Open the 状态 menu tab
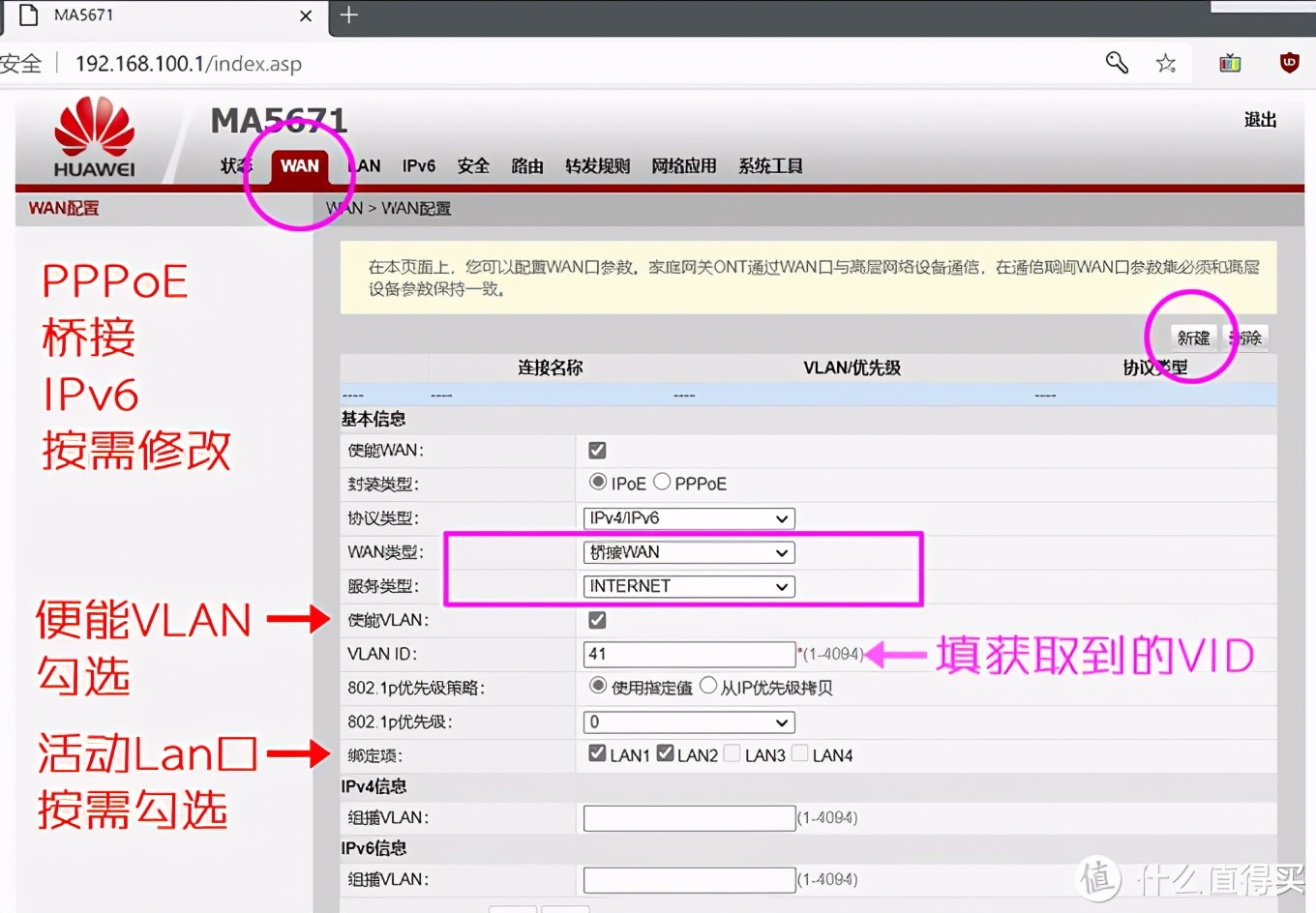The height and width of the screenshot is (913, 1316). point(236,165)
